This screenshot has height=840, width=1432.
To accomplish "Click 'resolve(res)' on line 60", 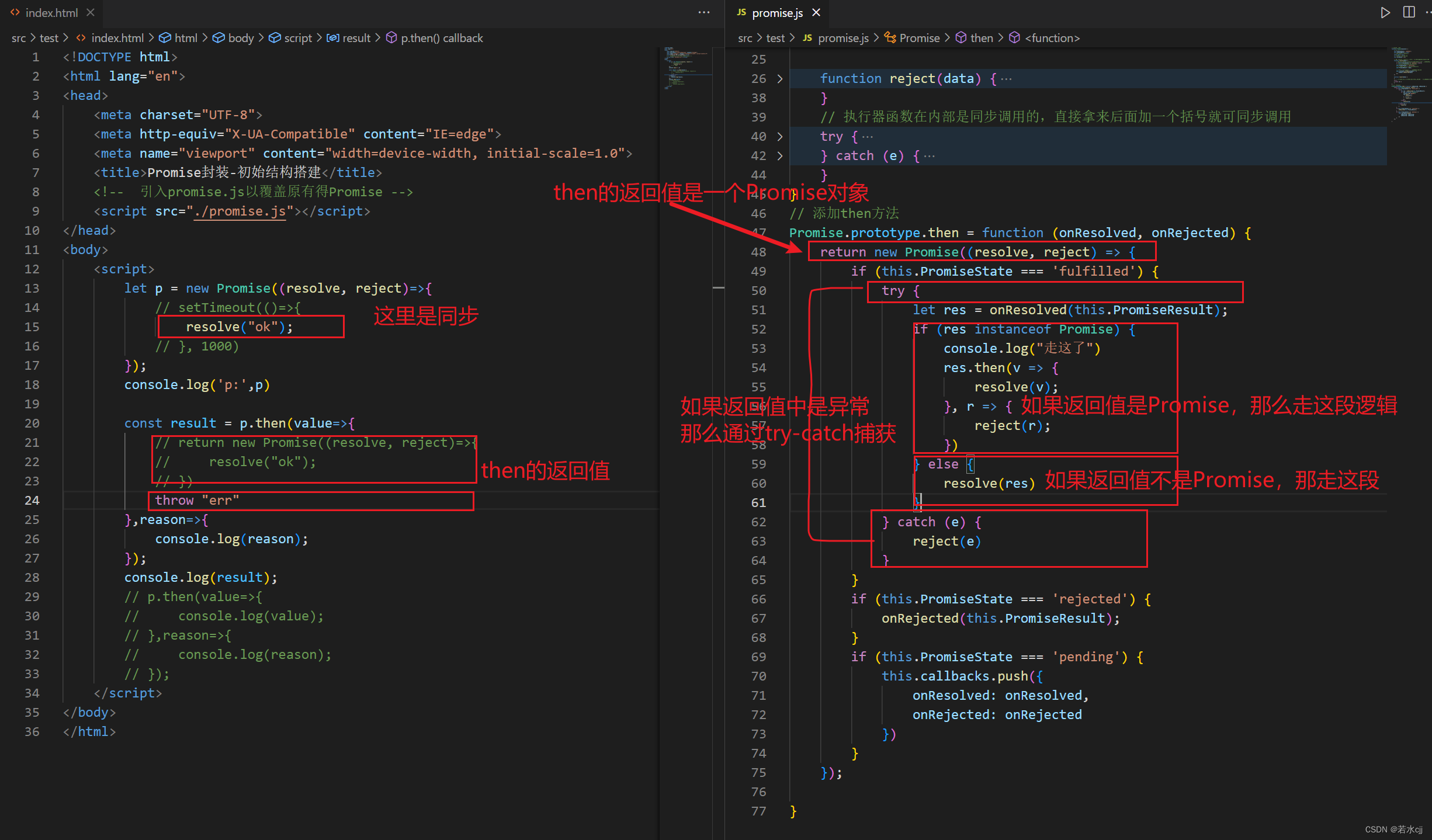I will coord(989,483).
